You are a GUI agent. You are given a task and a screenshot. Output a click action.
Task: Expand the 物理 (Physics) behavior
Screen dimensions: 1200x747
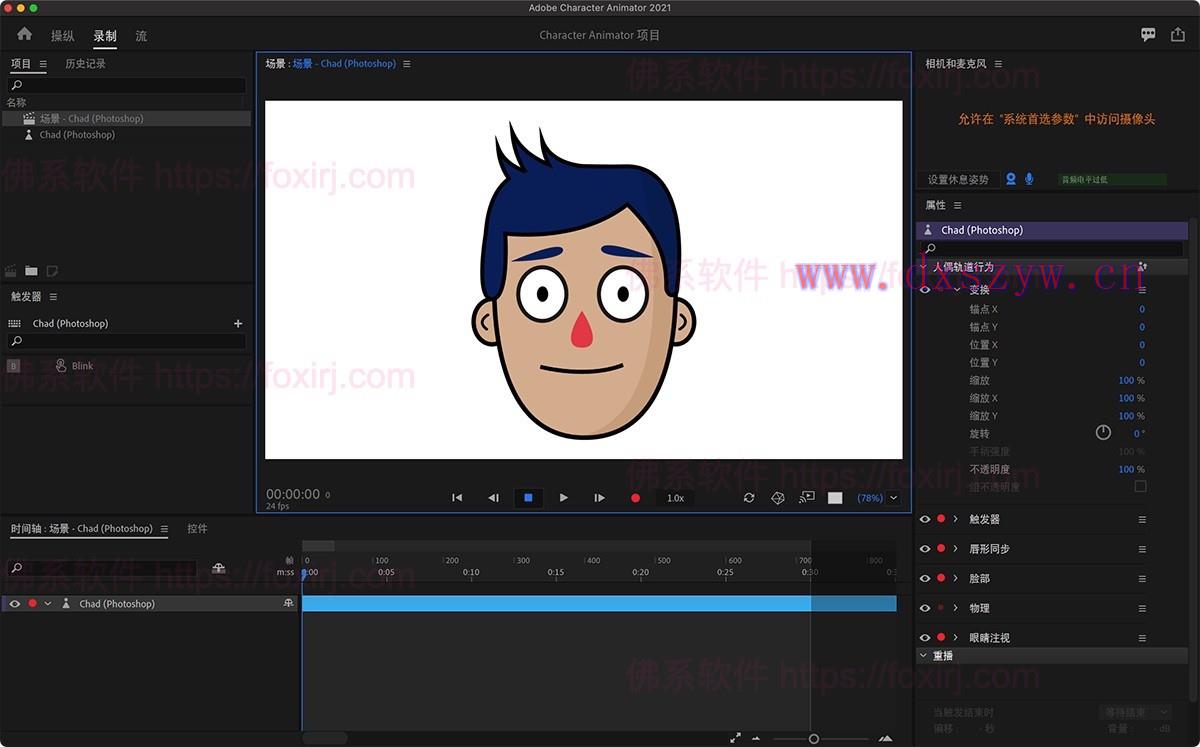(x=956, y=608)
